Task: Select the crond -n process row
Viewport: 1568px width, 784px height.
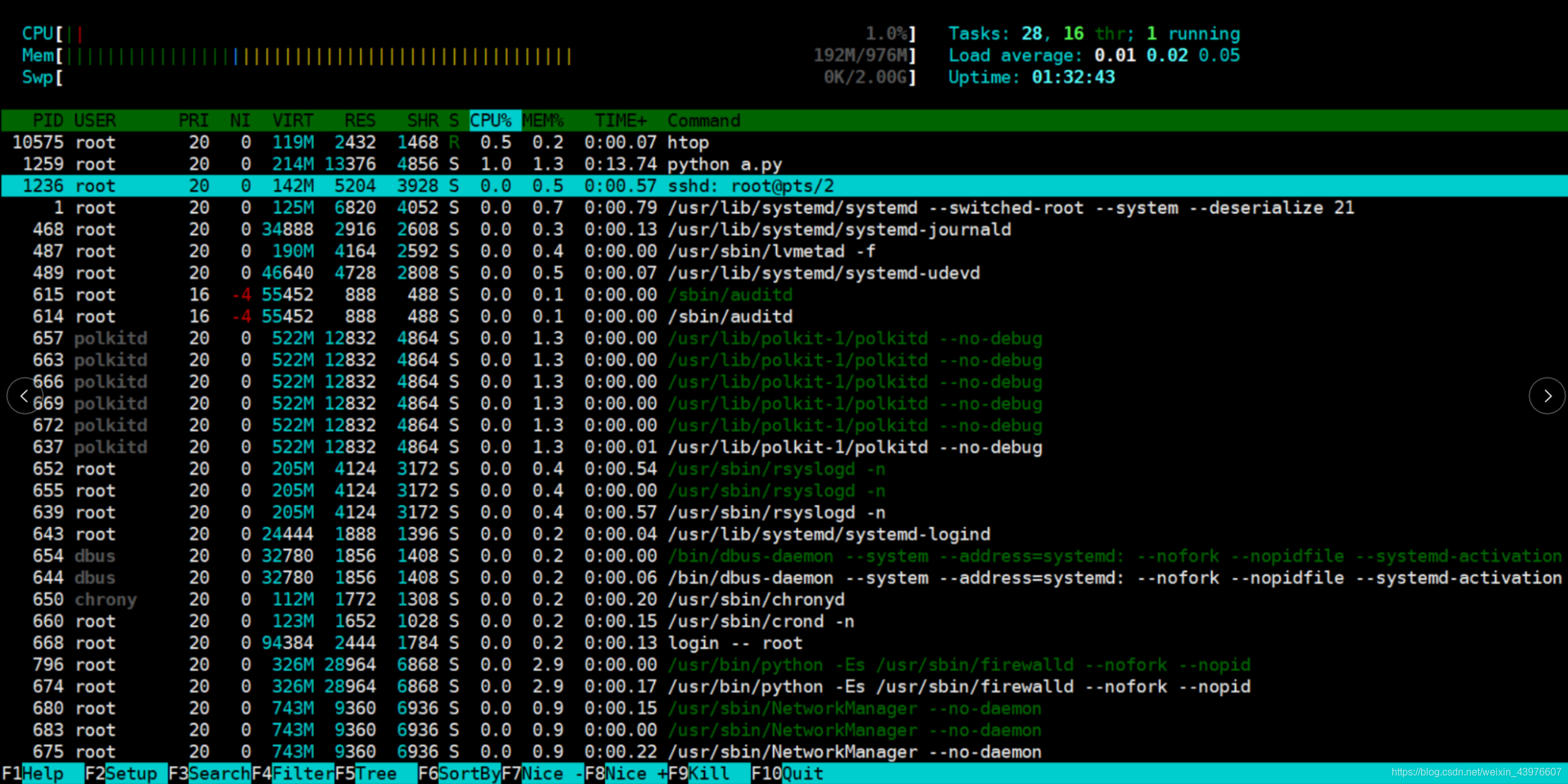Action: [784, 621]
